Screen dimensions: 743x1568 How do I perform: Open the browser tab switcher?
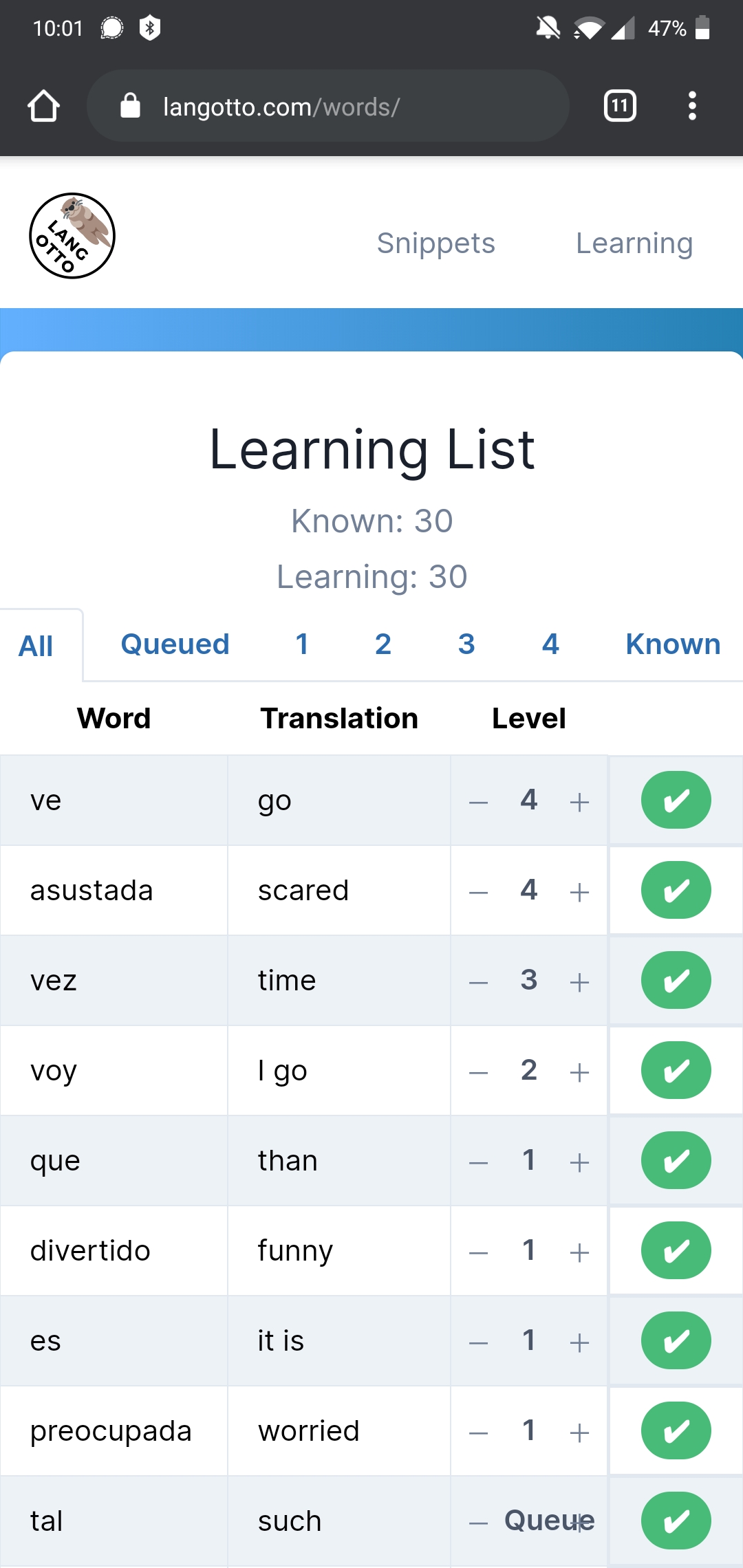[619, 106]
